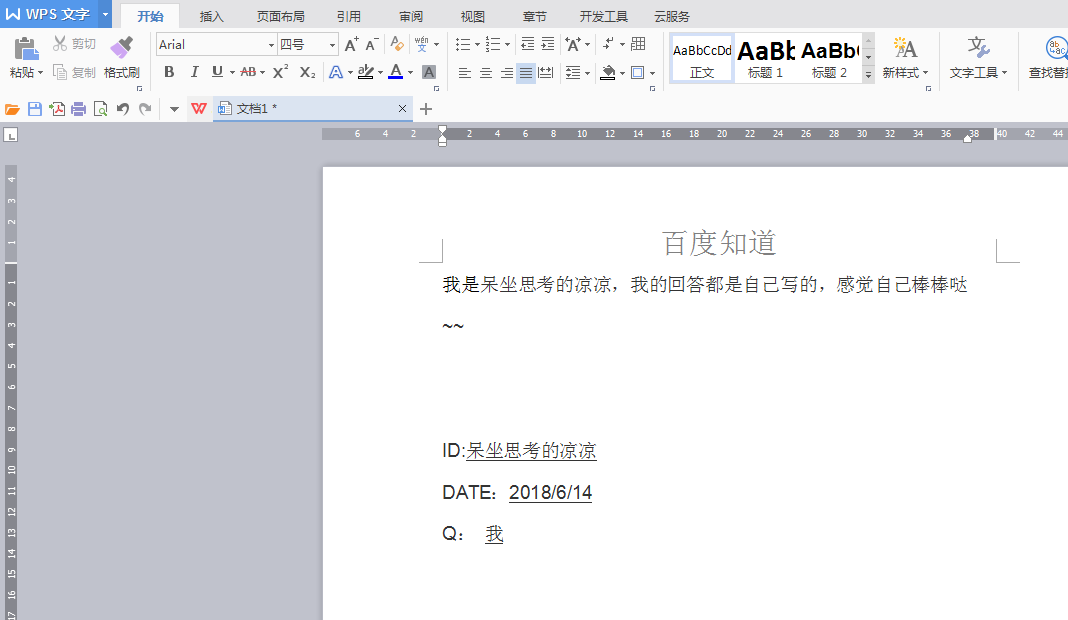Click distributed alignment icon
The height and width of the screenshot is (620, 1068).
click(546, 72)
